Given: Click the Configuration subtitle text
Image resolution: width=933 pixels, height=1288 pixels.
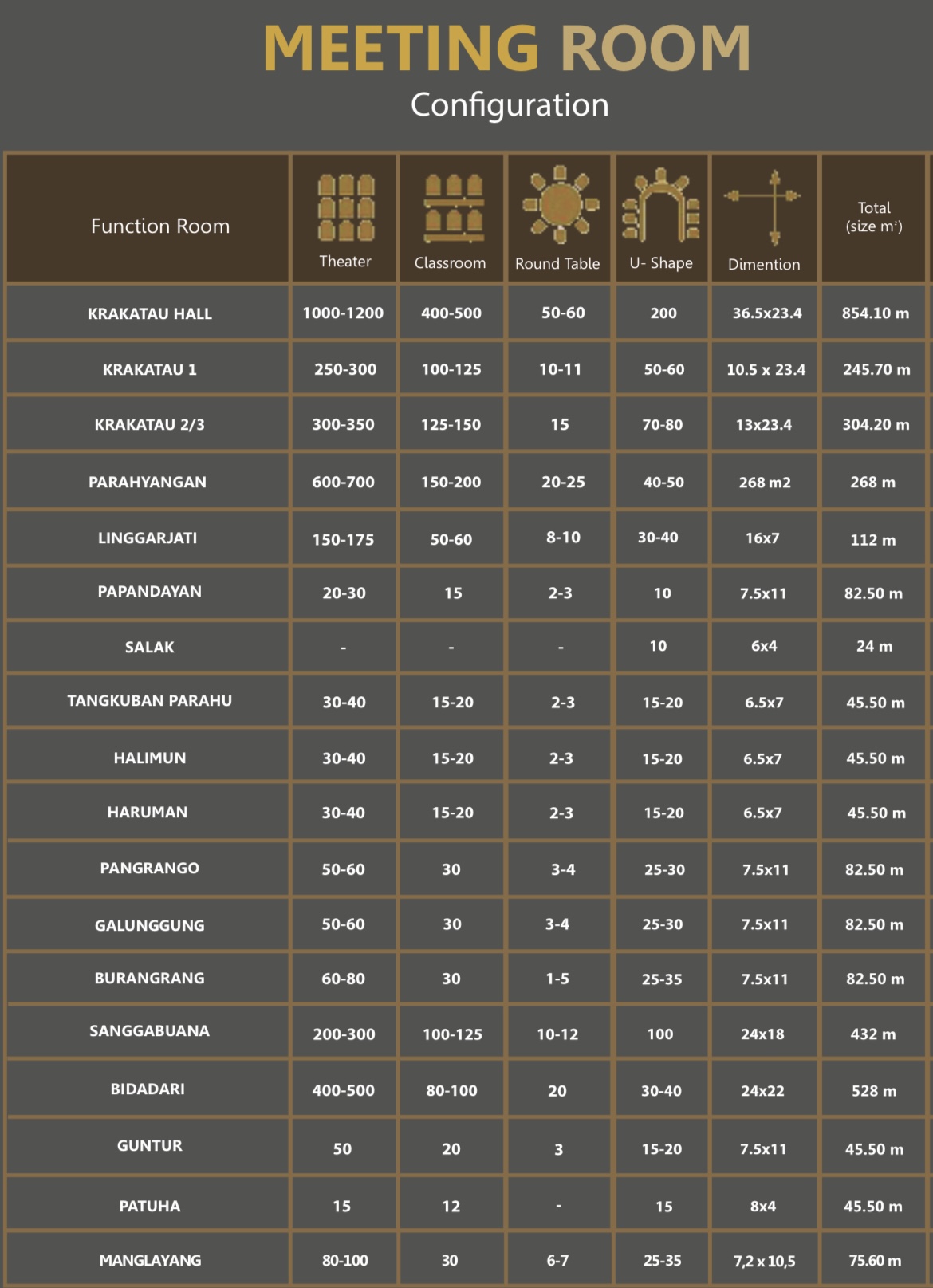Looking at the screenshot, I should [x=510, y=105].
